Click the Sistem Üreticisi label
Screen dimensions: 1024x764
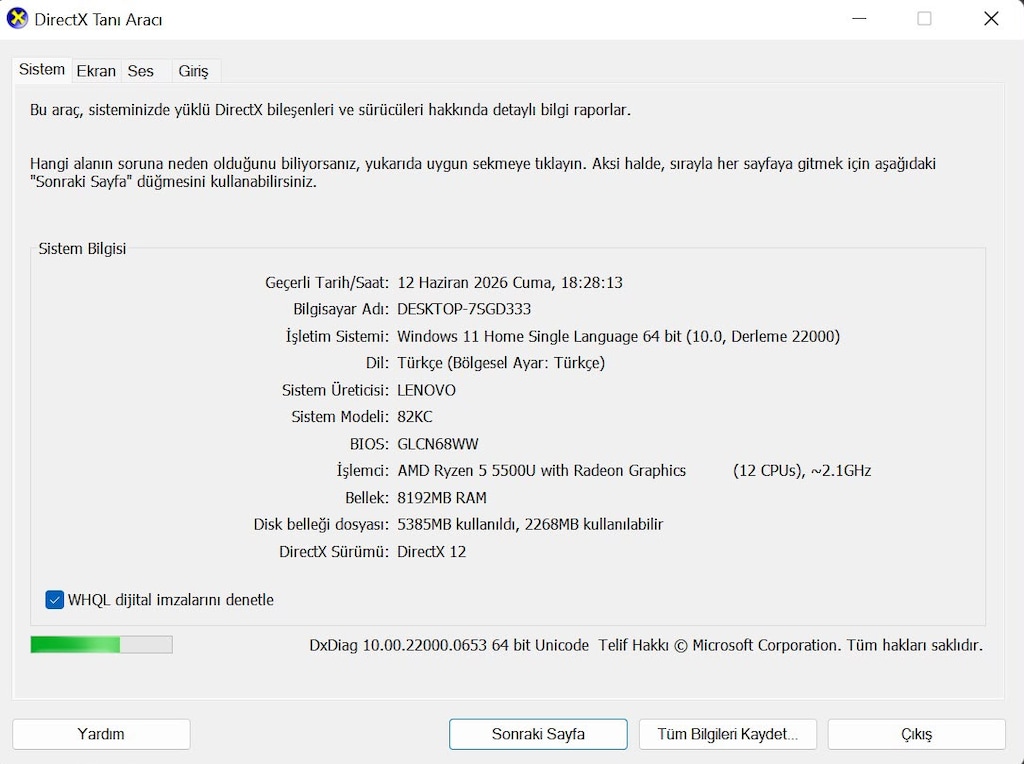point(335,390)
